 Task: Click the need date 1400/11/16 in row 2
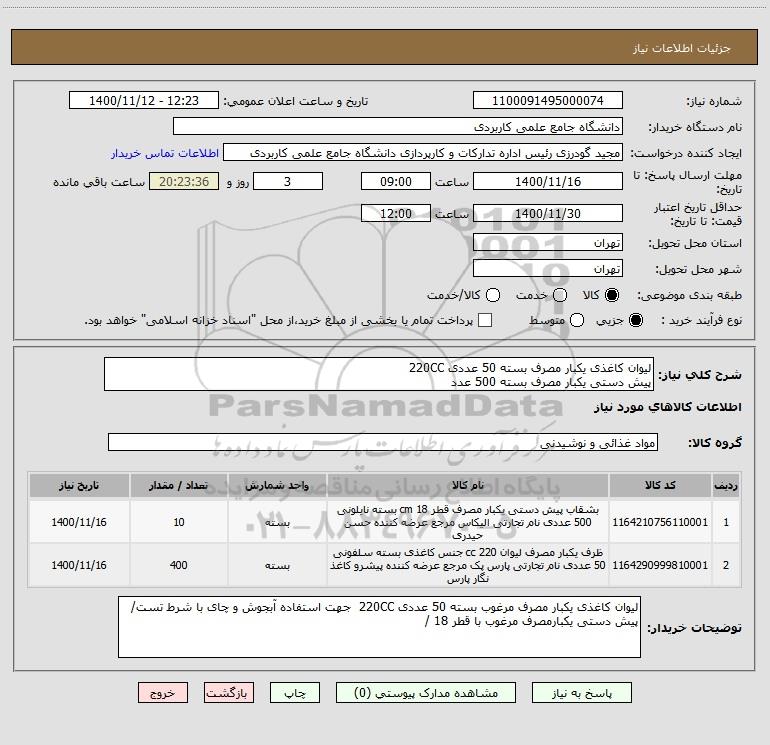(x=79, y=565)
